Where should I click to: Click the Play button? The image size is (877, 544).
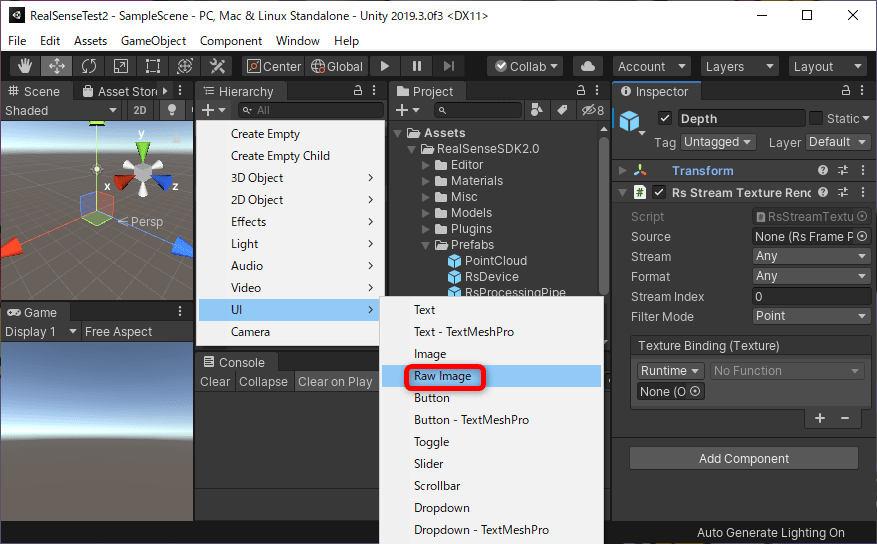[385, 67]
